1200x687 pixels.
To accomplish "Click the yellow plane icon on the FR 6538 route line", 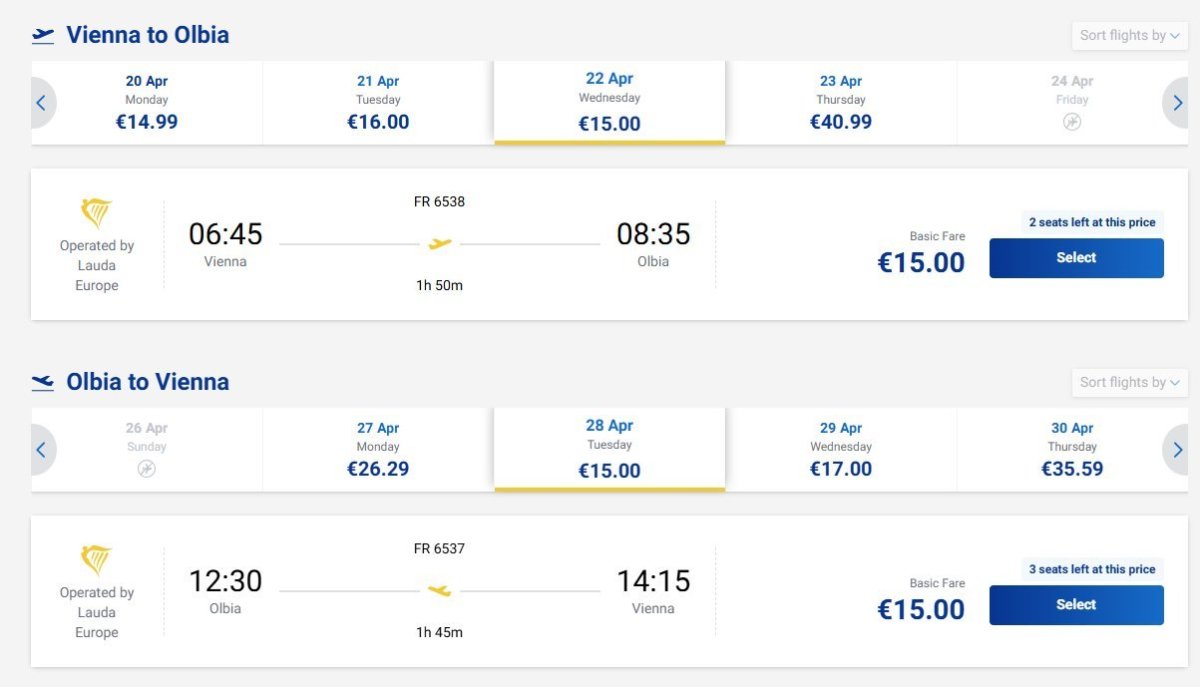I will pos(440,243).
